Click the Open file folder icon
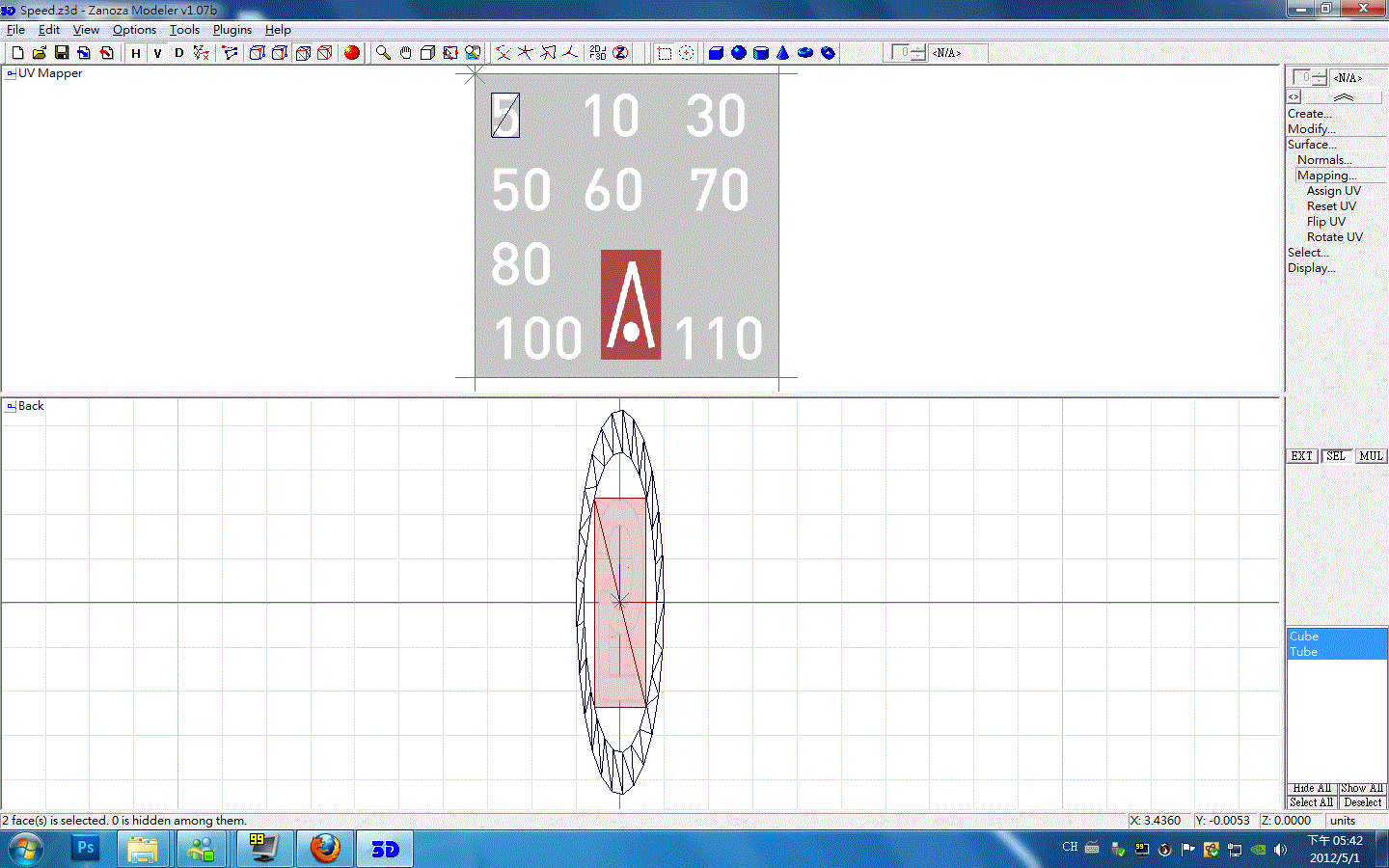 tap(40, 53)
